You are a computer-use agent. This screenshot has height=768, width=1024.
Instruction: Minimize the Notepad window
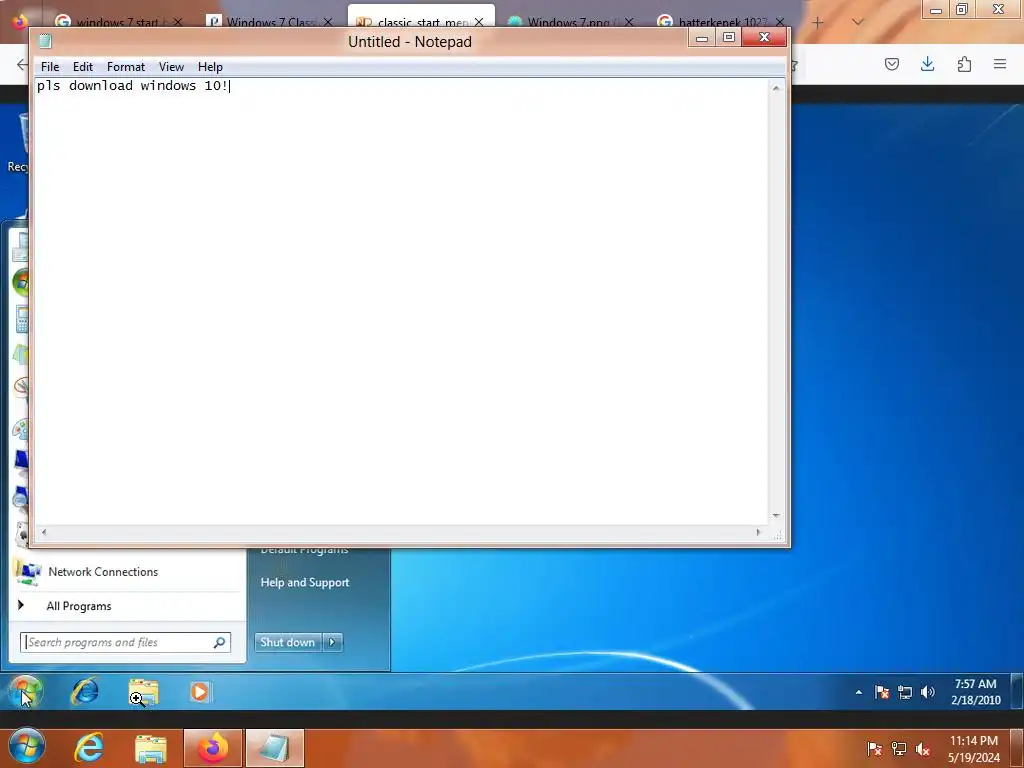click(702, 38)
